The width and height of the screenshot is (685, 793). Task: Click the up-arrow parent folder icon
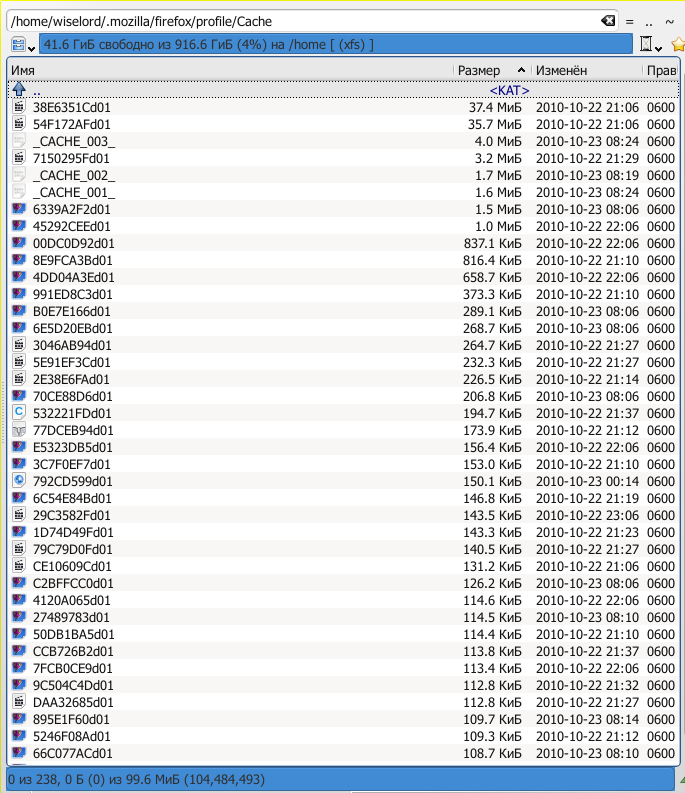(19, 90)
